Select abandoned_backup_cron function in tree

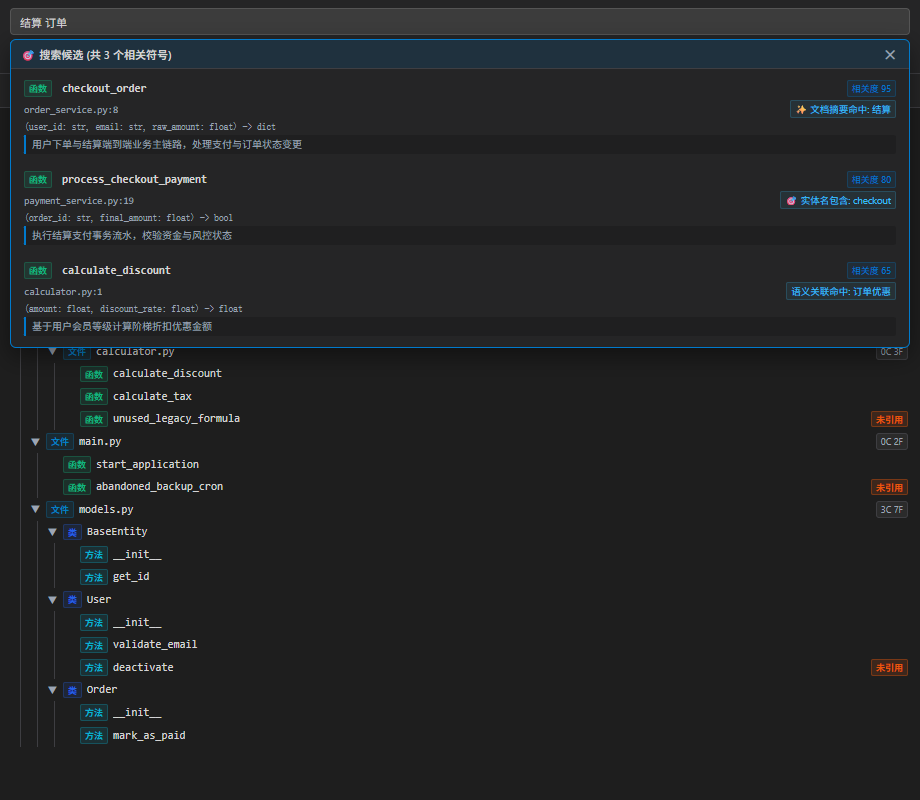point(159,487)
